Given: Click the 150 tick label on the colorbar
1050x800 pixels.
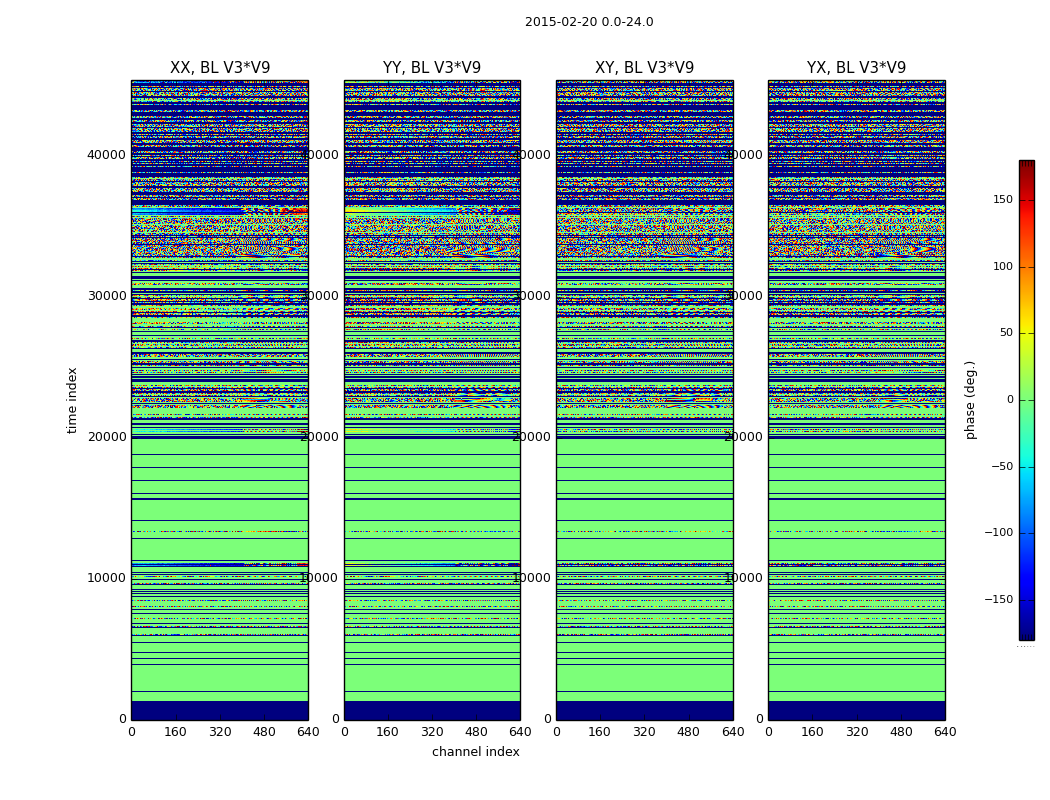Looking at the screenshot, I should (1002, 199).
